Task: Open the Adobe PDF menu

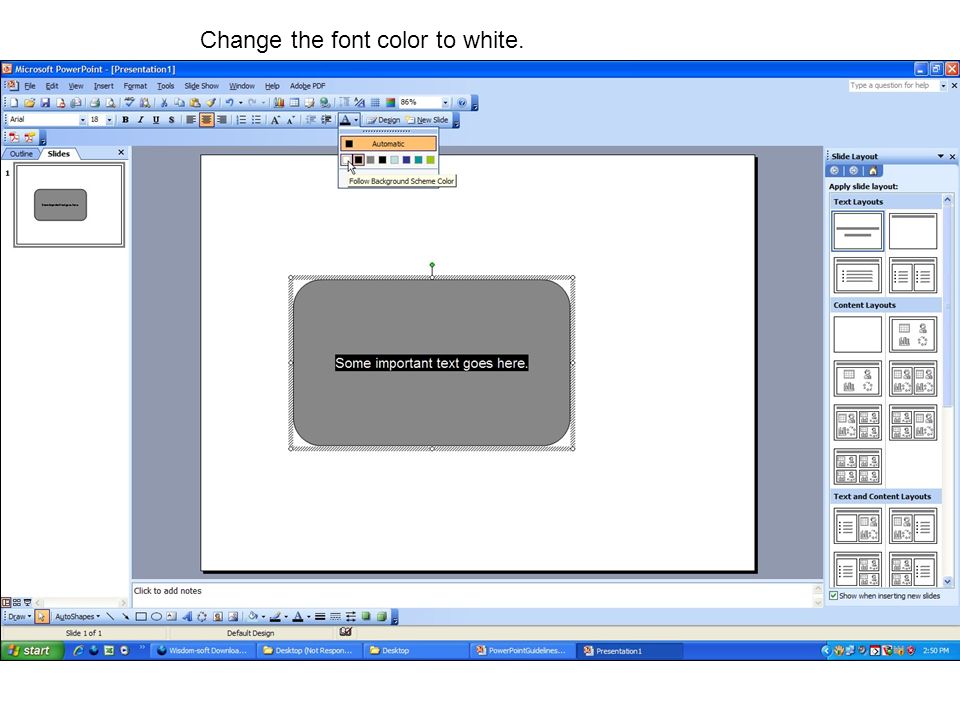Action: pyautogui.click(x=307, y=86)
